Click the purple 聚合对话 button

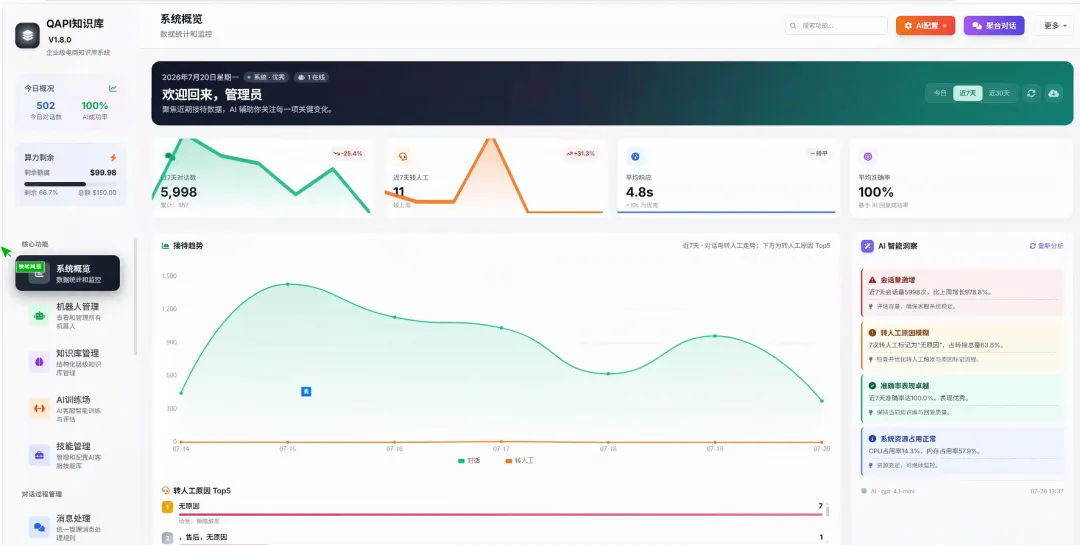994,25
